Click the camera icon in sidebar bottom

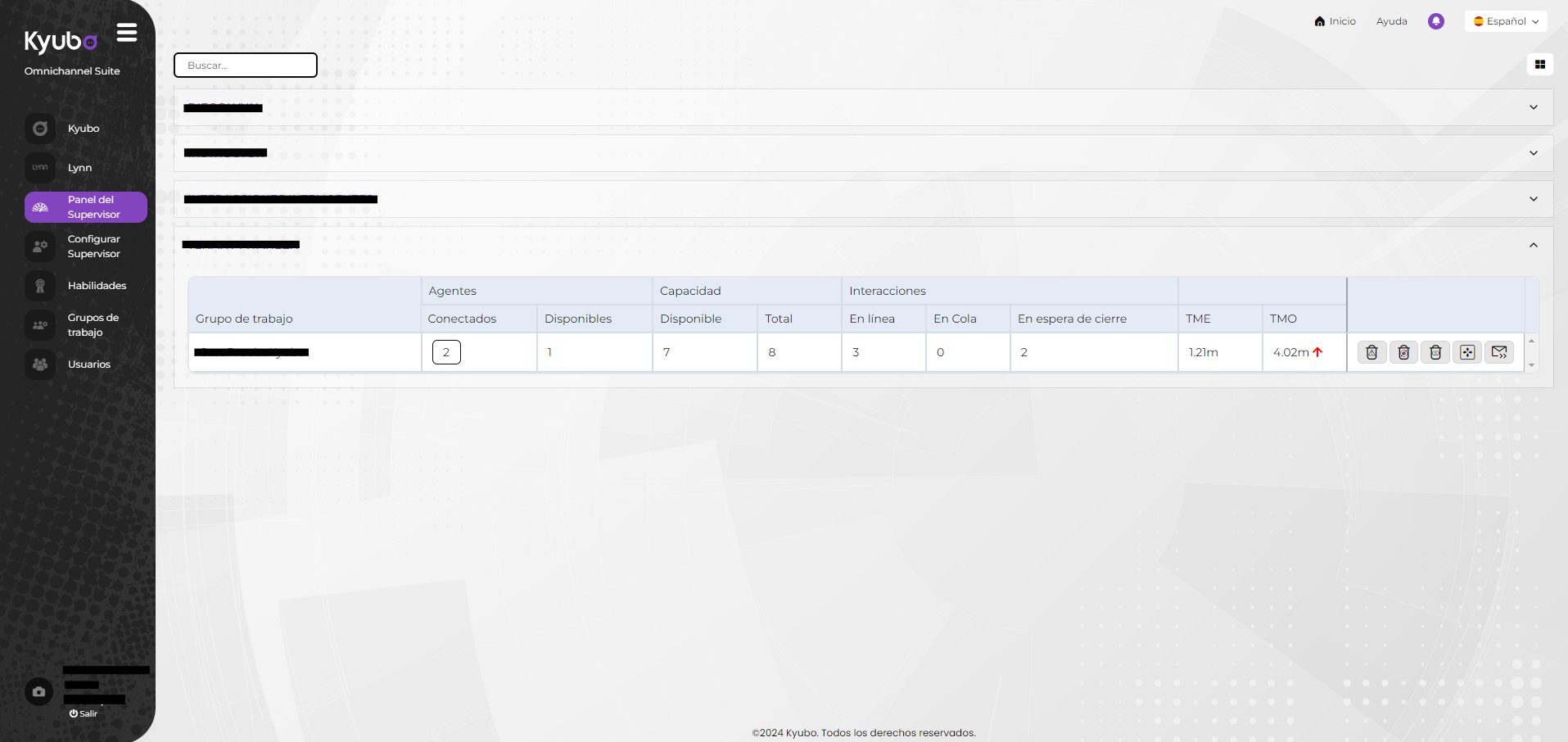click(38, 691)
